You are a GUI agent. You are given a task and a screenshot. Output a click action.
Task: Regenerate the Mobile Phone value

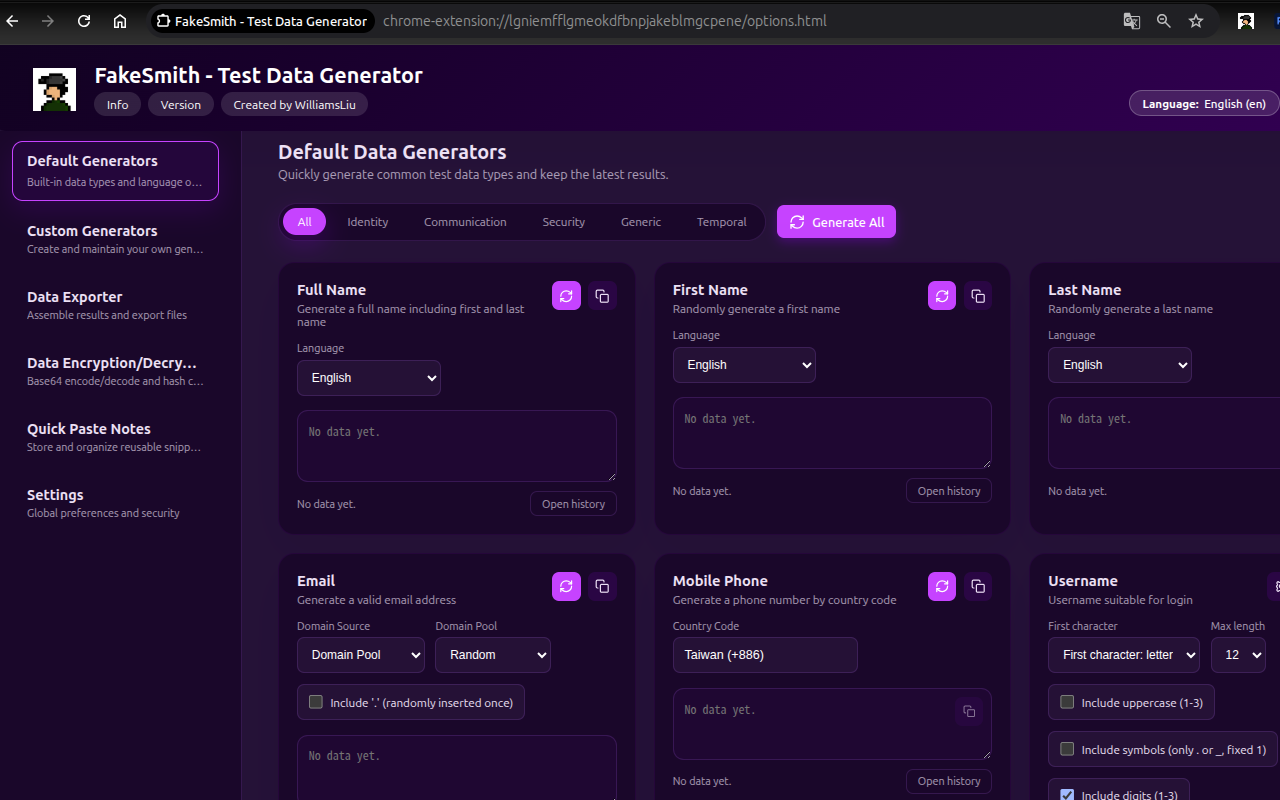(942, 586)
